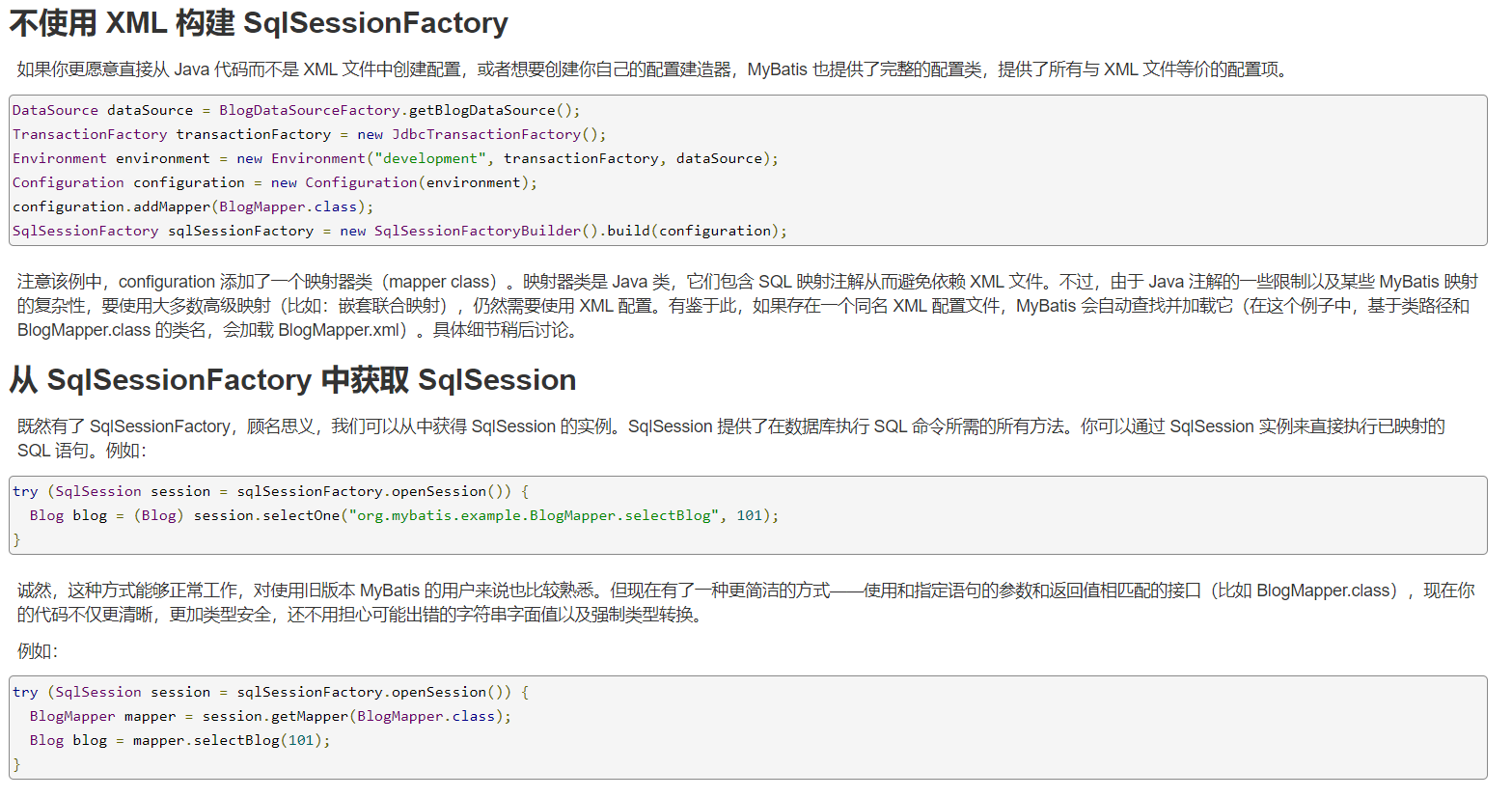The image size is (1512, 797).
Task: Click line starting BlogMapper.class 的类名，会加载 BlogMapper.xml
Action: (300, 330)
